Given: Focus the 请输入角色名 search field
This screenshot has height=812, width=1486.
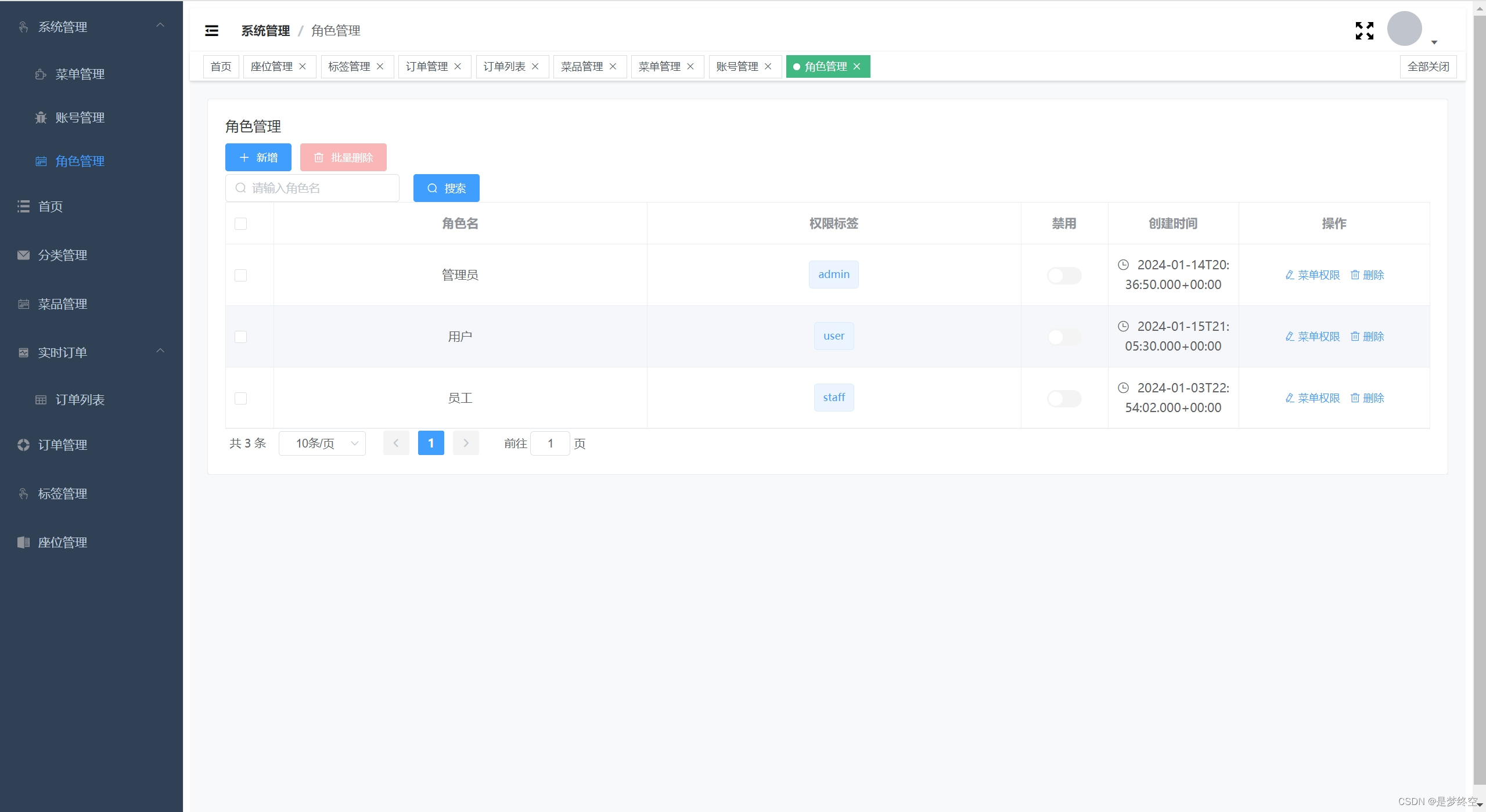Looking at the screenshot, I should 312,188.
